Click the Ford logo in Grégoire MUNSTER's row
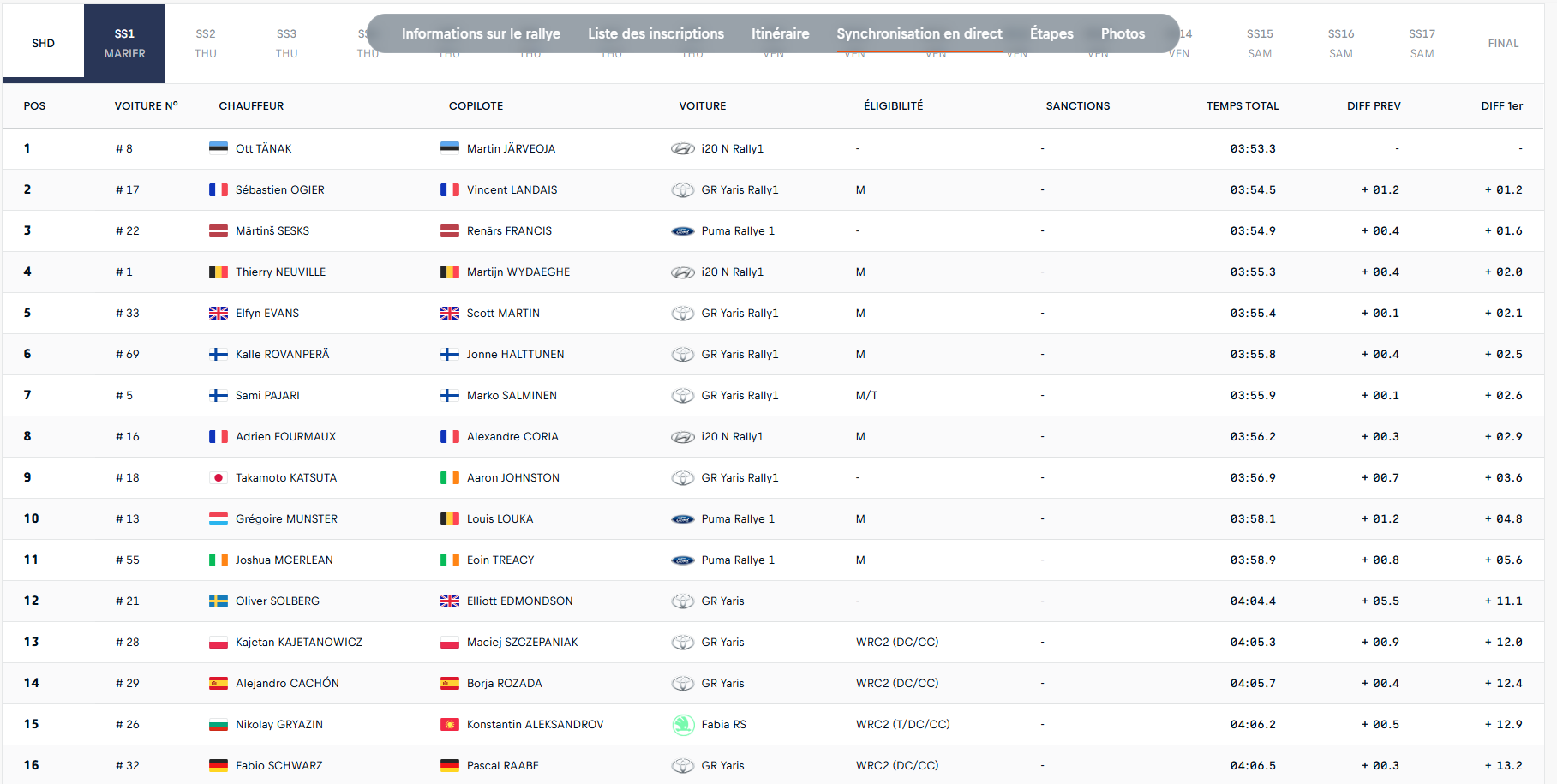1557x784 pixels. 683,519
